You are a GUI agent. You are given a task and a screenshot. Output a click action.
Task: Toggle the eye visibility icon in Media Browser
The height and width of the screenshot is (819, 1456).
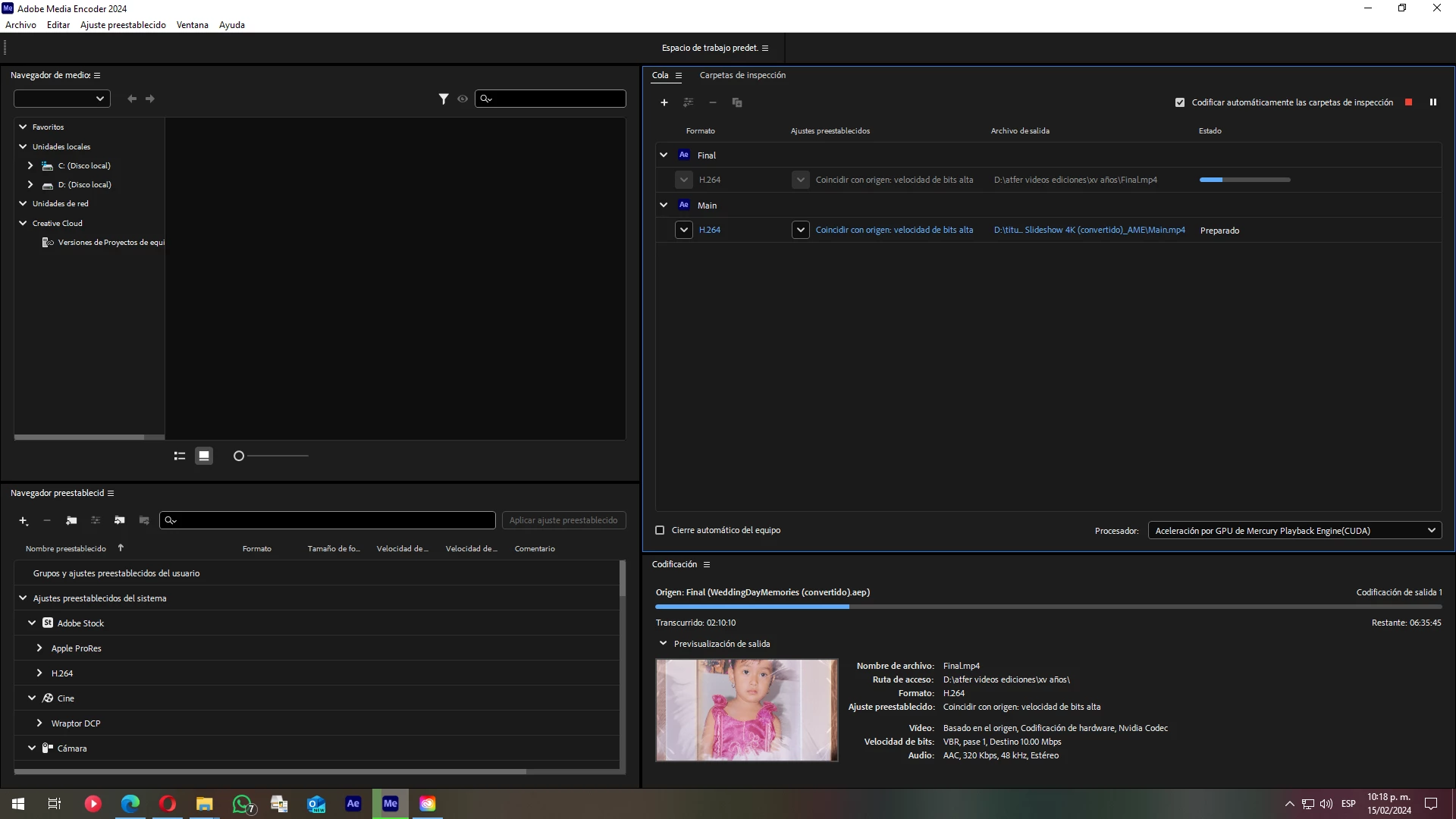[x=463, y=99]
